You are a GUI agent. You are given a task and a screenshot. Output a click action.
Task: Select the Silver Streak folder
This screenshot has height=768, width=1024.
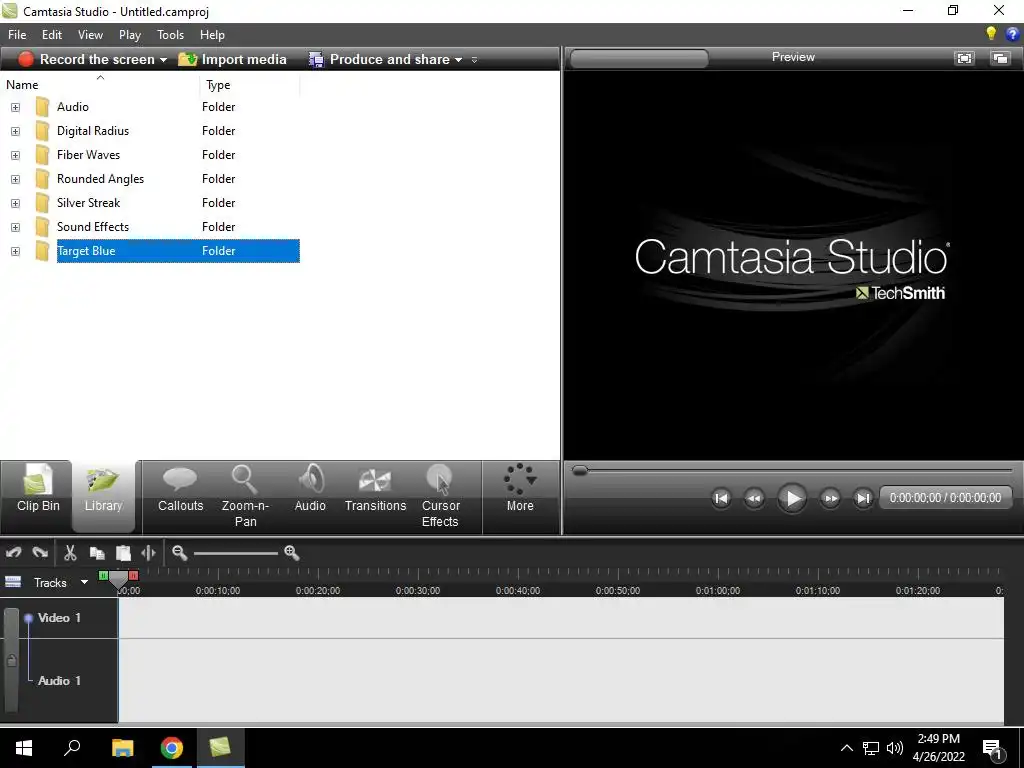(x=88, y=202)
